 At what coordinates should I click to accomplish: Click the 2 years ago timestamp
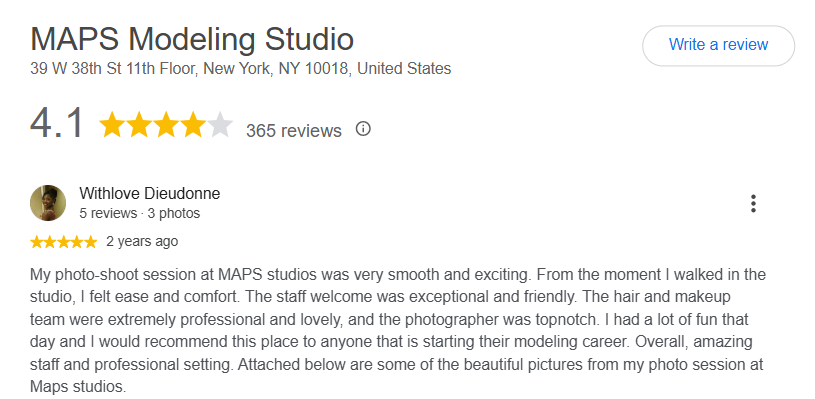coord(142,242)
